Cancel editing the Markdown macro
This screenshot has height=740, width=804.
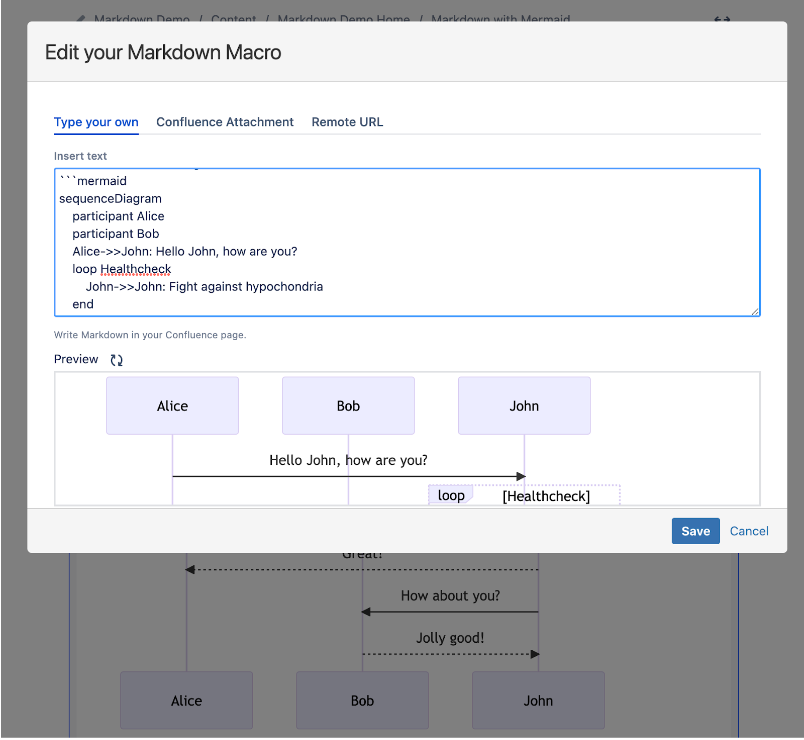click(x=748, y=531)
